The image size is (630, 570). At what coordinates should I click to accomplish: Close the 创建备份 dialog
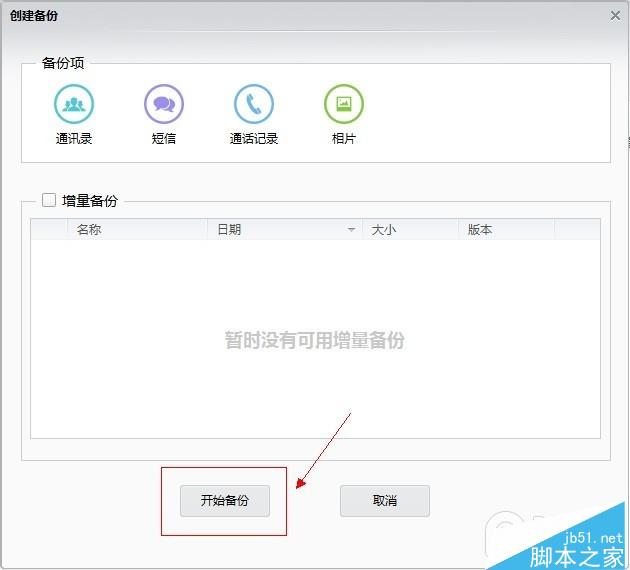click(615, 16)
